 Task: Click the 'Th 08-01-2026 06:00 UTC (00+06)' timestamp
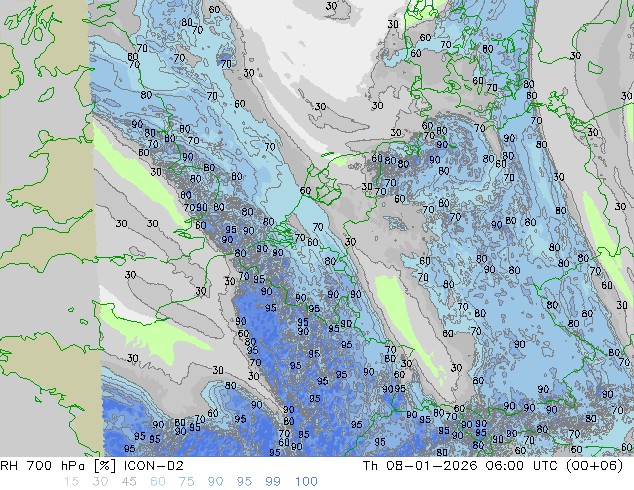[x=493, y=466]
